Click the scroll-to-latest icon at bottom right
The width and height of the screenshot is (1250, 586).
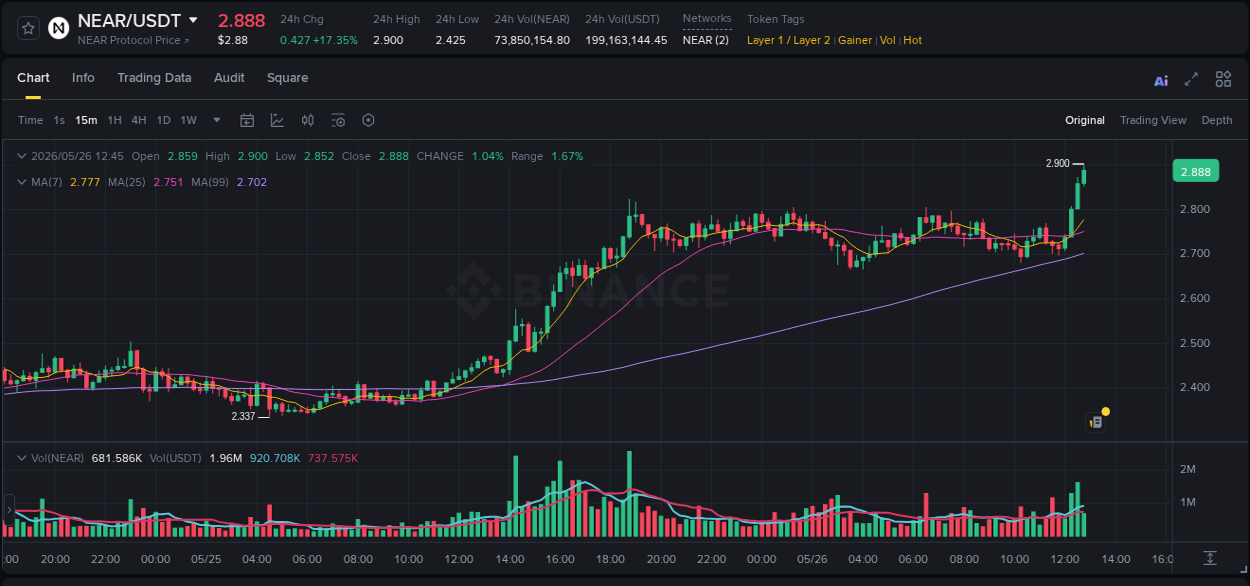click(1210, 558)
